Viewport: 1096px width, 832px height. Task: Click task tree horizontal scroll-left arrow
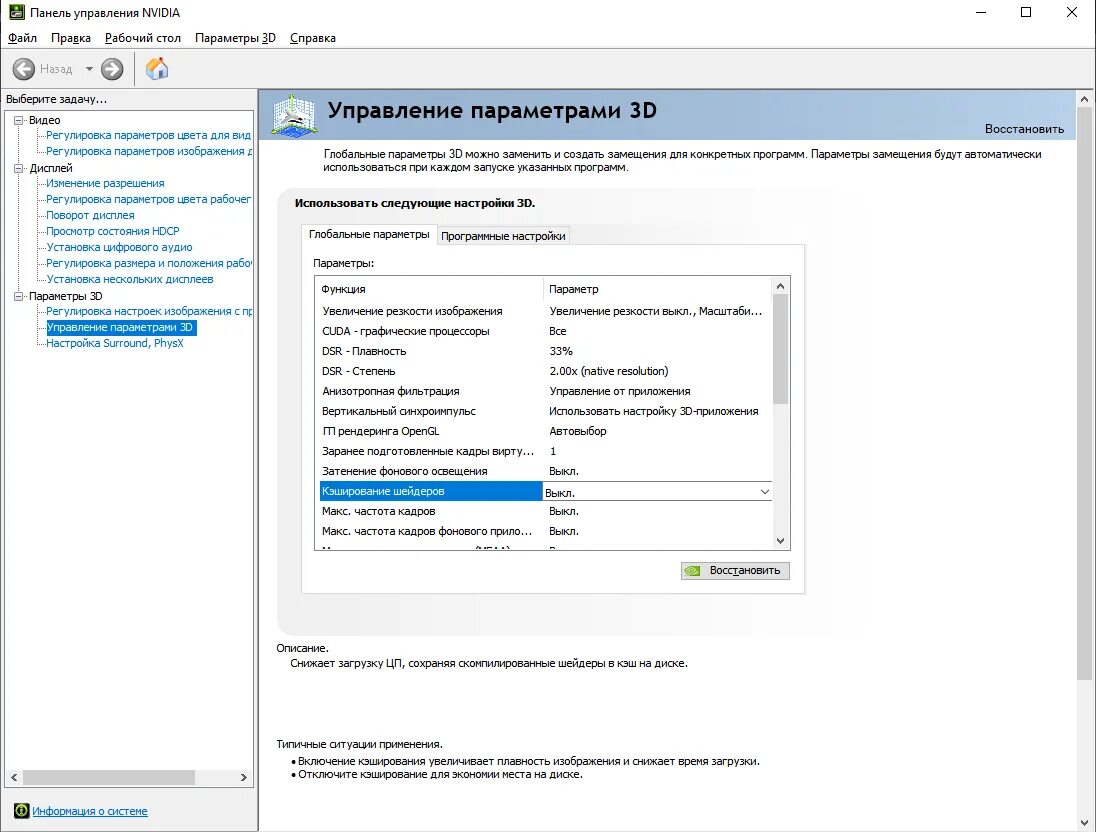14,777
